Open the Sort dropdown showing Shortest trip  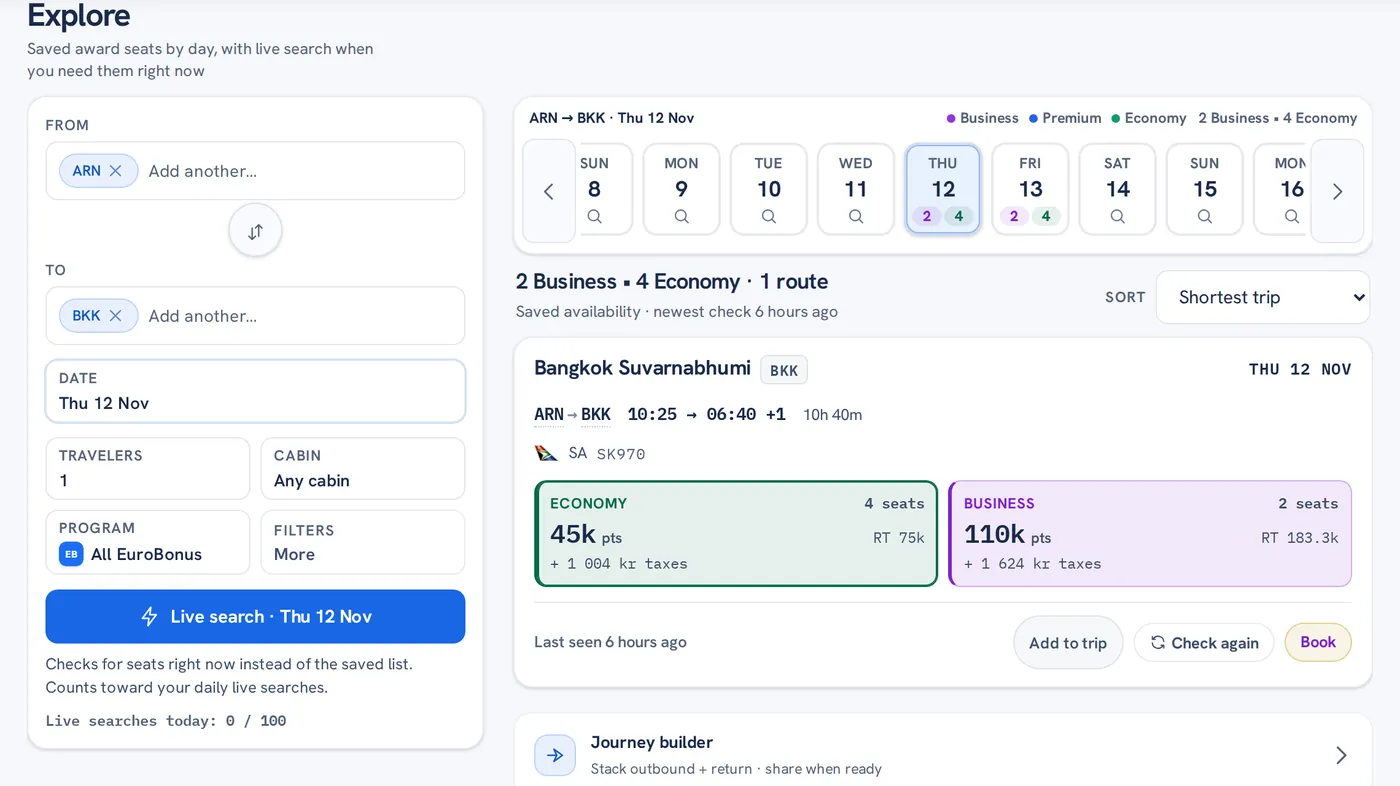(1263, 297)
